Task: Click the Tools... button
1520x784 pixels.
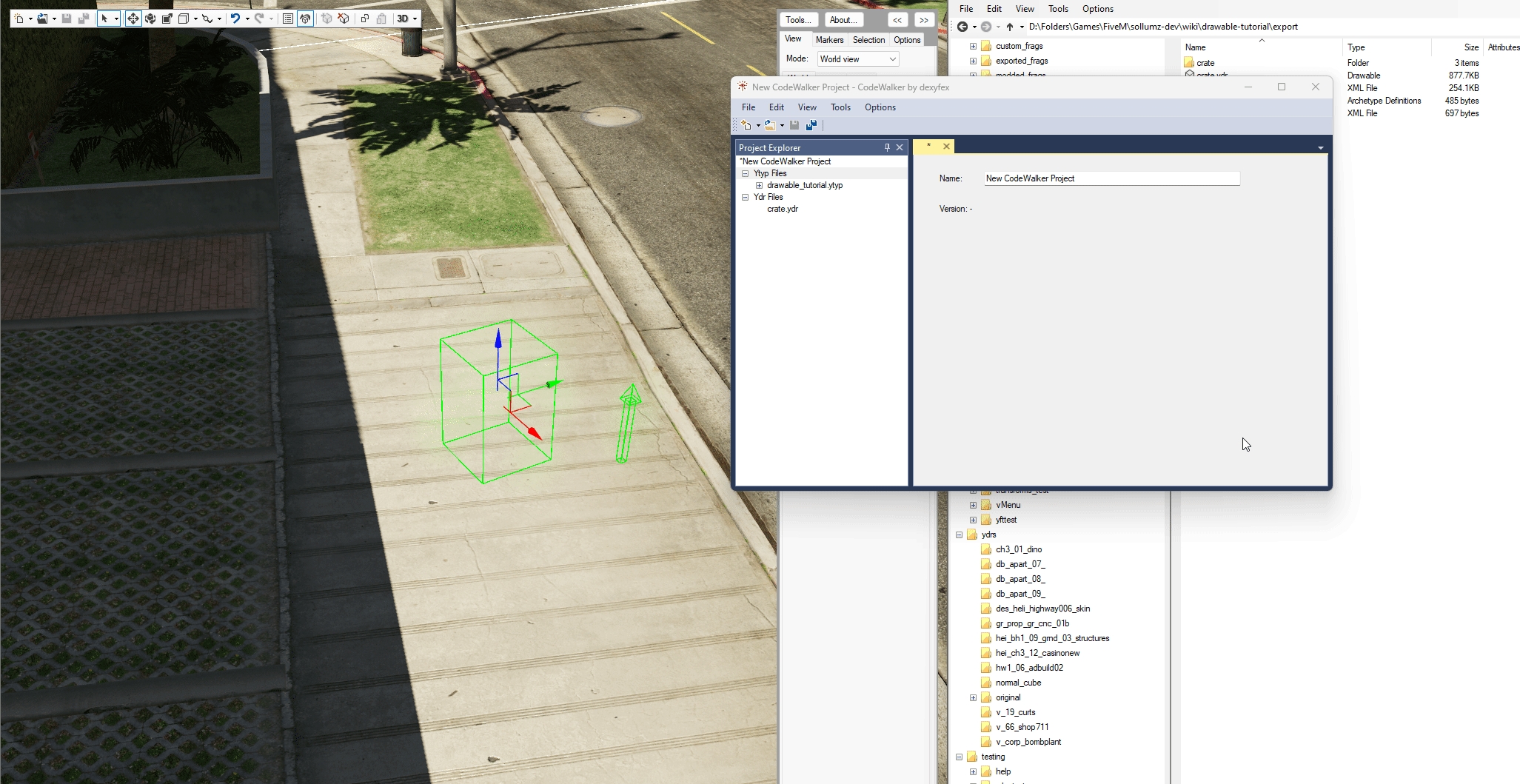Action: click(798, 20)
